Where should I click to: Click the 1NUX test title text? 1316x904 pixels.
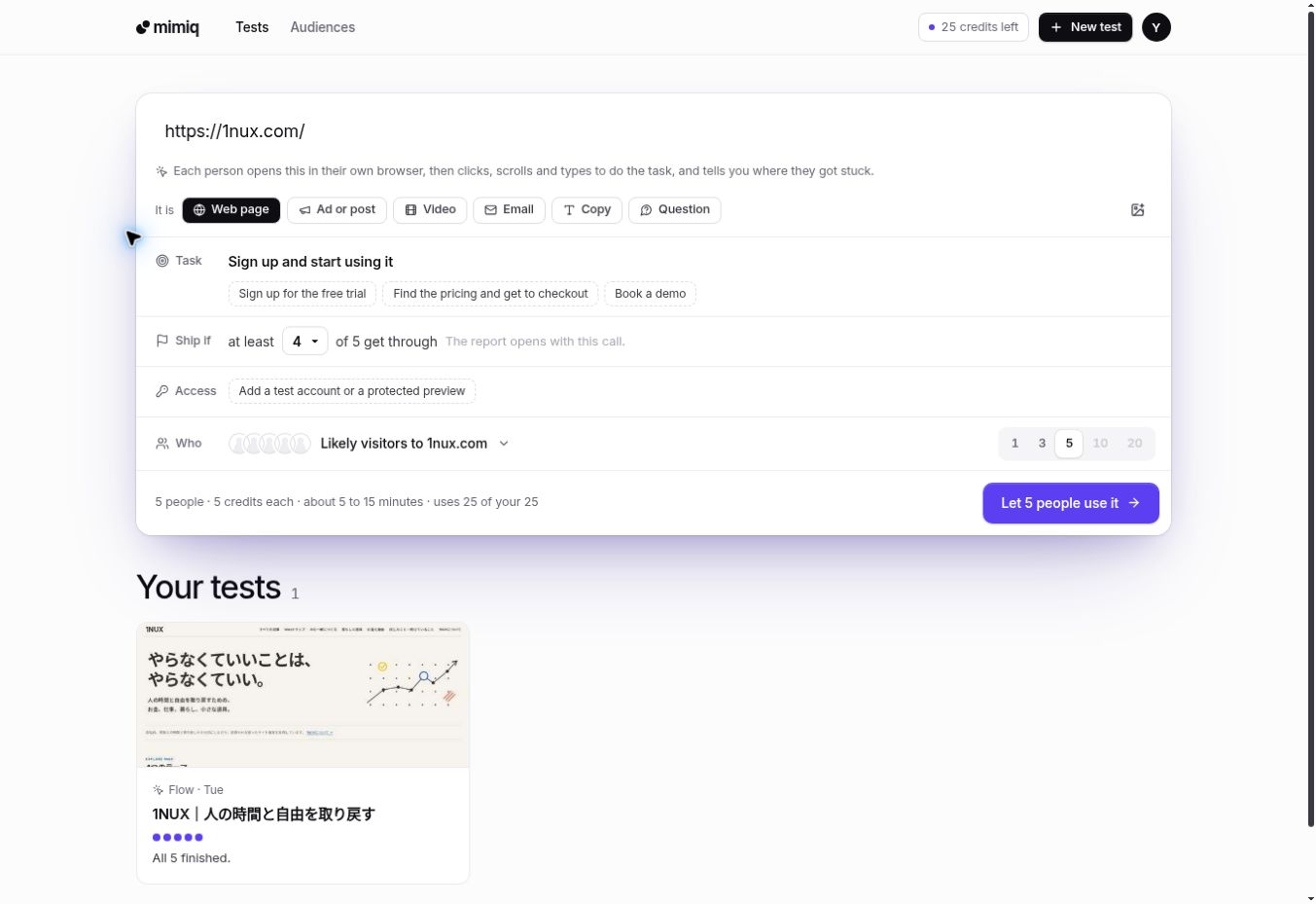(x=264, y=814)
